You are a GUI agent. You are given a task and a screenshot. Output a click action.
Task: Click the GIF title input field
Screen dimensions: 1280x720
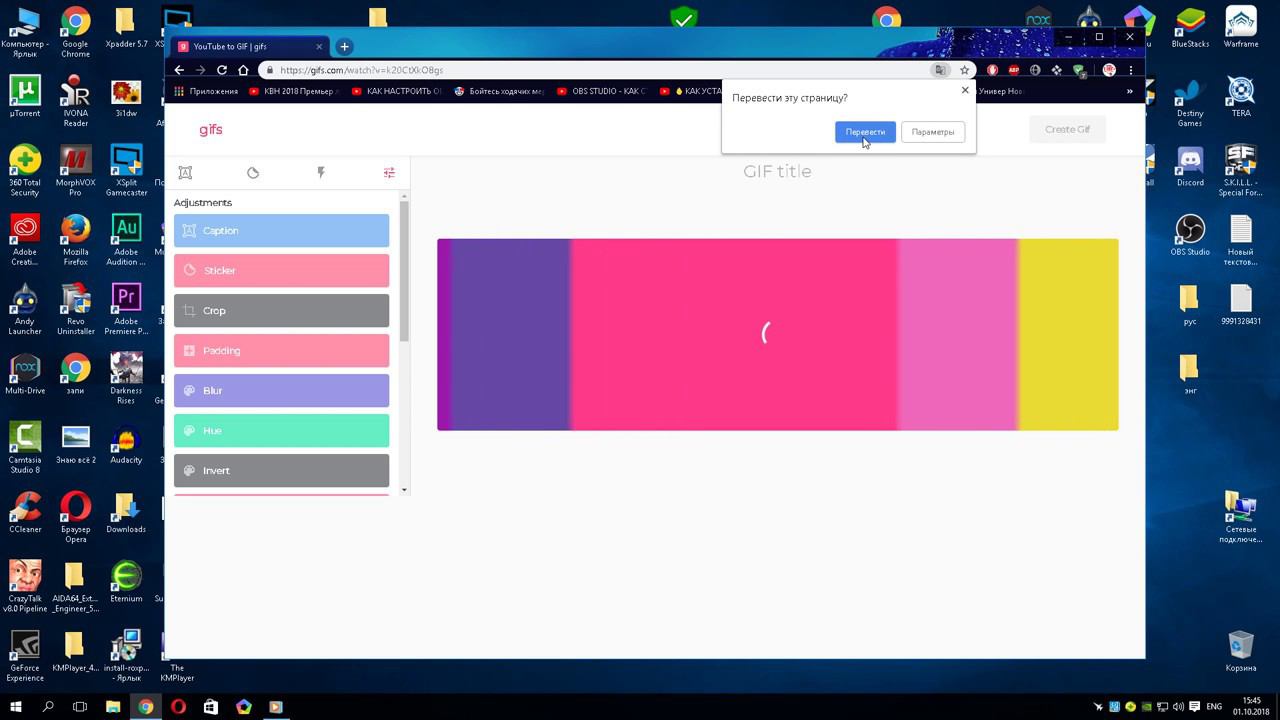click(x=777, y=171)
